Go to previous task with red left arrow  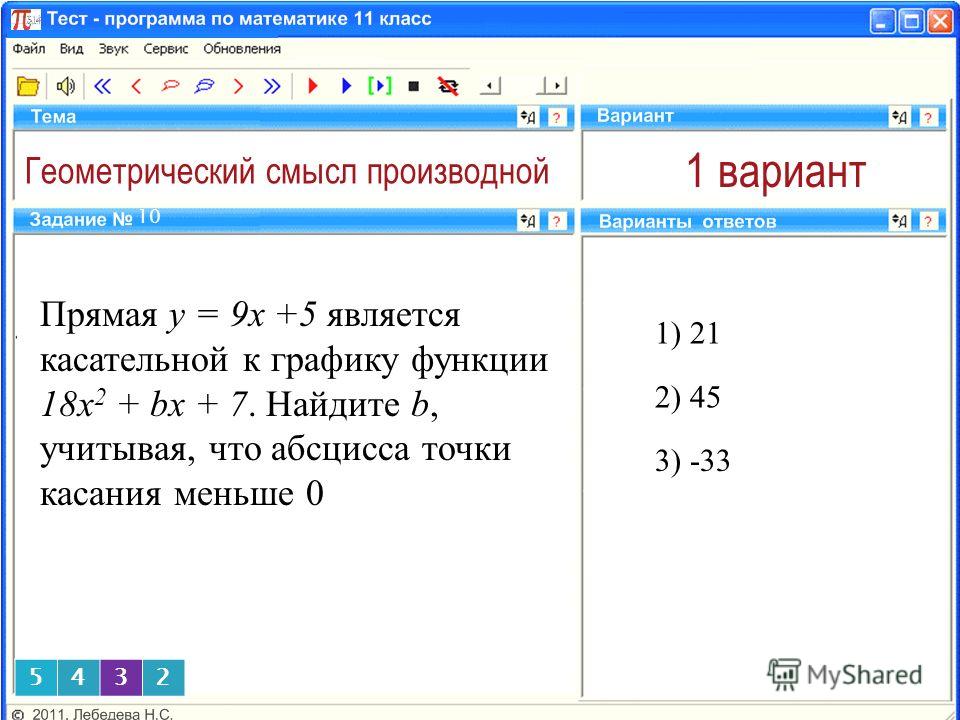click(136, 86)
